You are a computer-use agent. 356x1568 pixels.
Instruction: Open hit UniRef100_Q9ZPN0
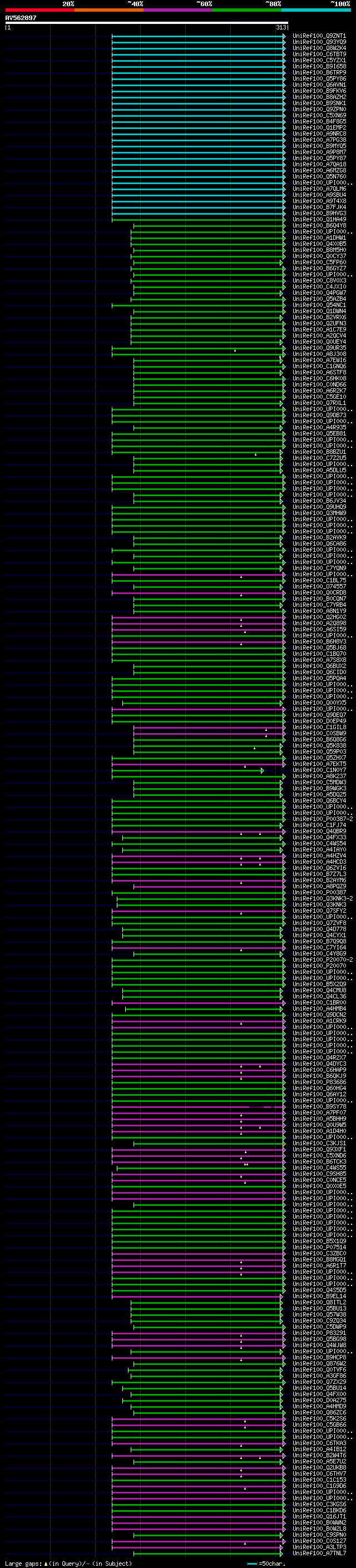click(x=319, y=109)
